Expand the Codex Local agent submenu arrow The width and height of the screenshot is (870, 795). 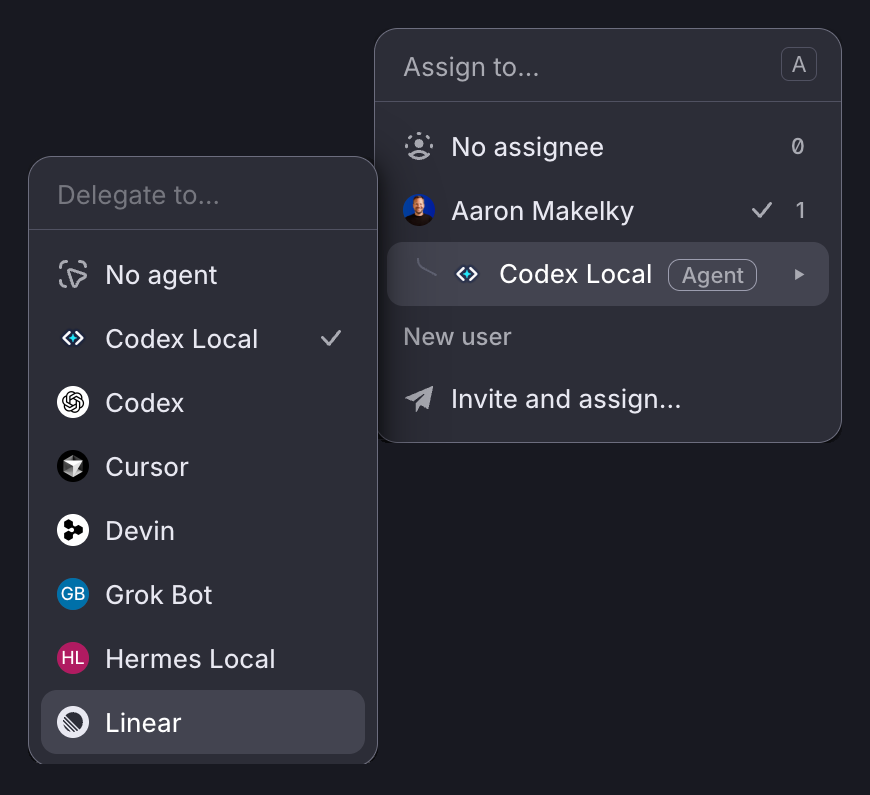pyautogui.click(x=799, y=275)
